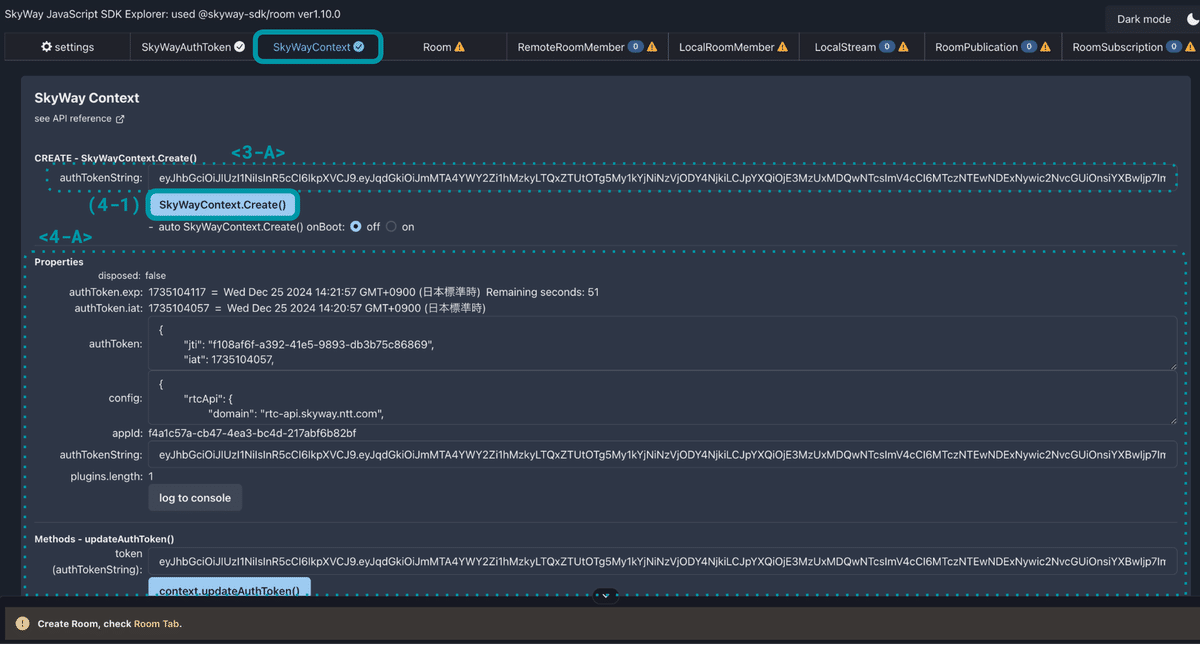
Task: Enable auto SkyWayContext.Create() onBoot by selecting on
Action: (390, 226)
